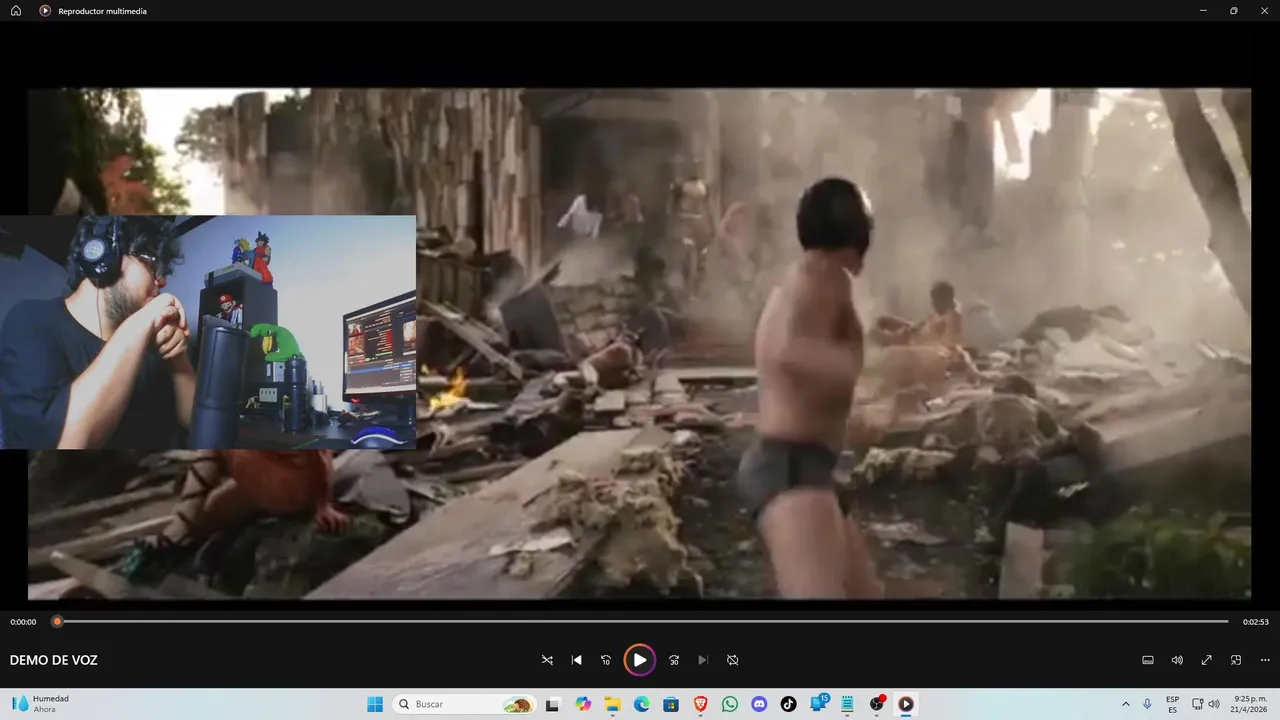1280x720 pixels.
Task: Open OBS Studio from taskbar
Action: tap(877, 703)
